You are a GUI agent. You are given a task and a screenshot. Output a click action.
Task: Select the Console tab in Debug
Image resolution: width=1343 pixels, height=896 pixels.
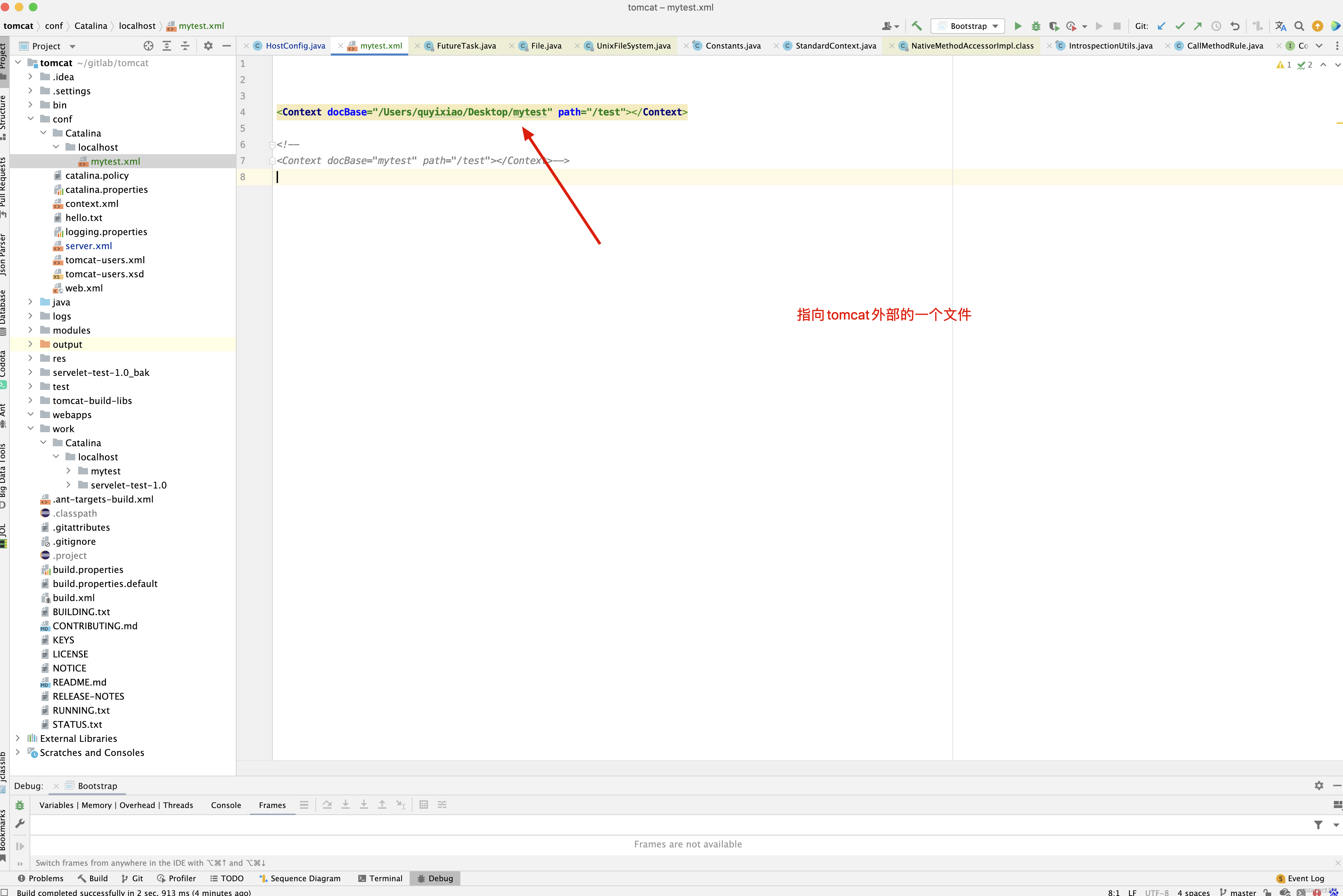226,805
